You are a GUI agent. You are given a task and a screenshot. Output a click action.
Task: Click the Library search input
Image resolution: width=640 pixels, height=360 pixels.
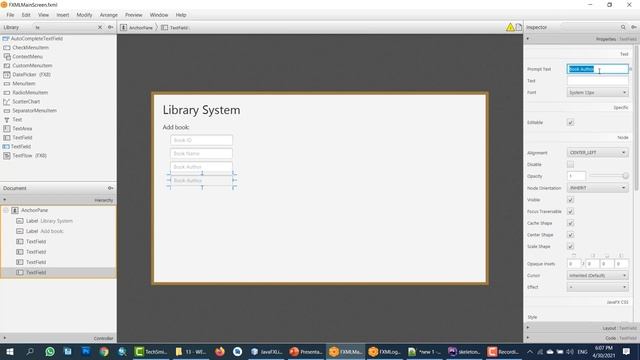[x=64, y=27]
